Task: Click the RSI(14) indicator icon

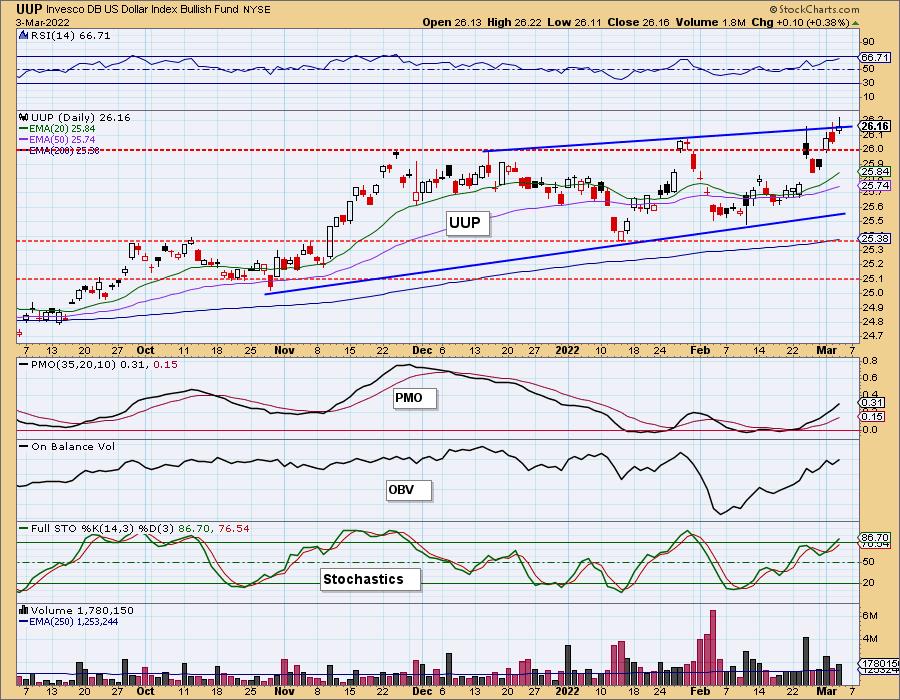Action: coord(24,35)
